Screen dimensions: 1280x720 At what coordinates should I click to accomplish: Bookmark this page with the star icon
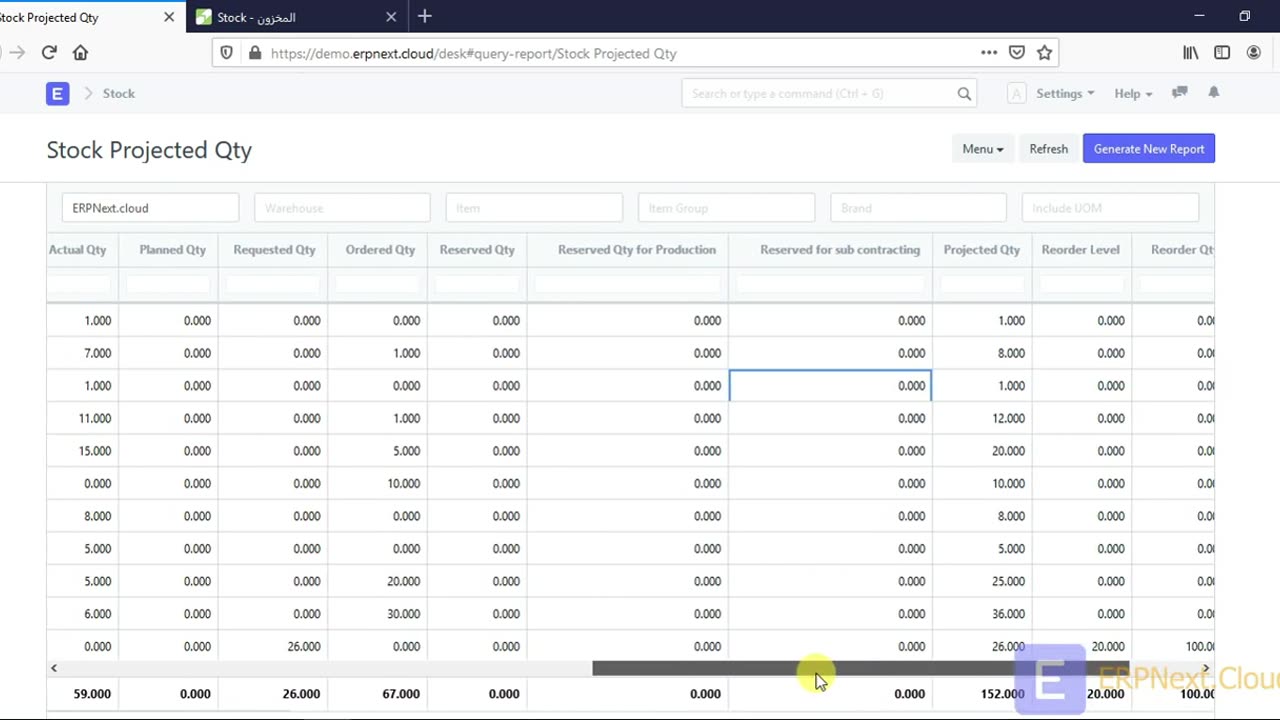pyautogui.click(x=1045, y=53)
